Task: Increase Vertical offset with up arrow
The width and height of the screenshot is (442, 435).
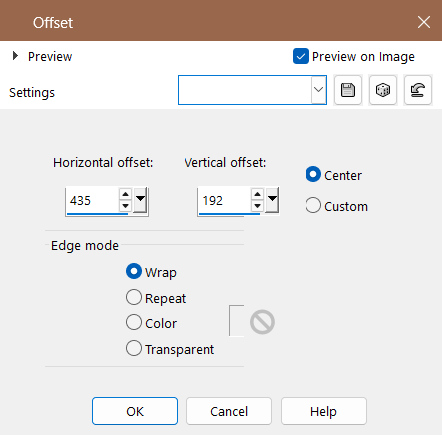Action: 257,194
